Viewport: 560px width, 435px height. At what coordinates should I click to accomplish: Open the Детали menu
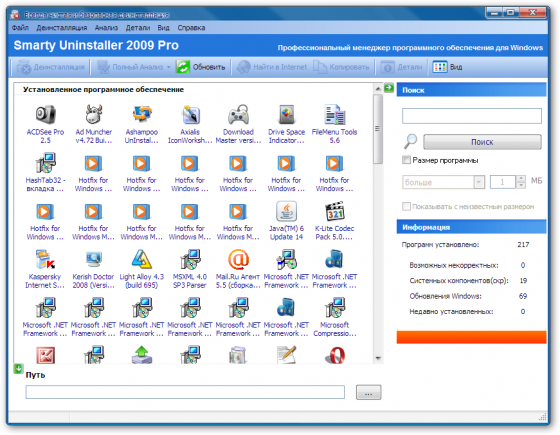point(138,28)
